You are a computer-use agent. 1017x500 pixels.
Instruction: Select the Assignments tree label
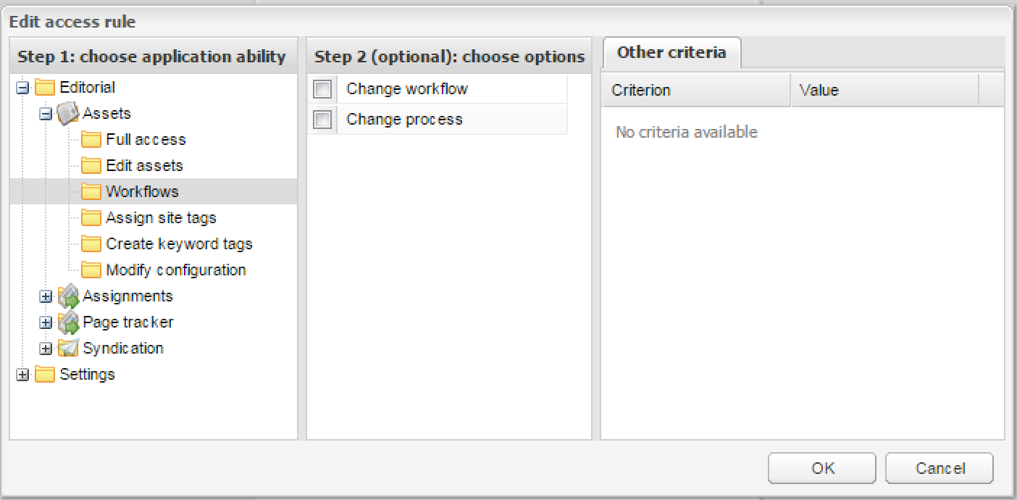pos(128,296)
